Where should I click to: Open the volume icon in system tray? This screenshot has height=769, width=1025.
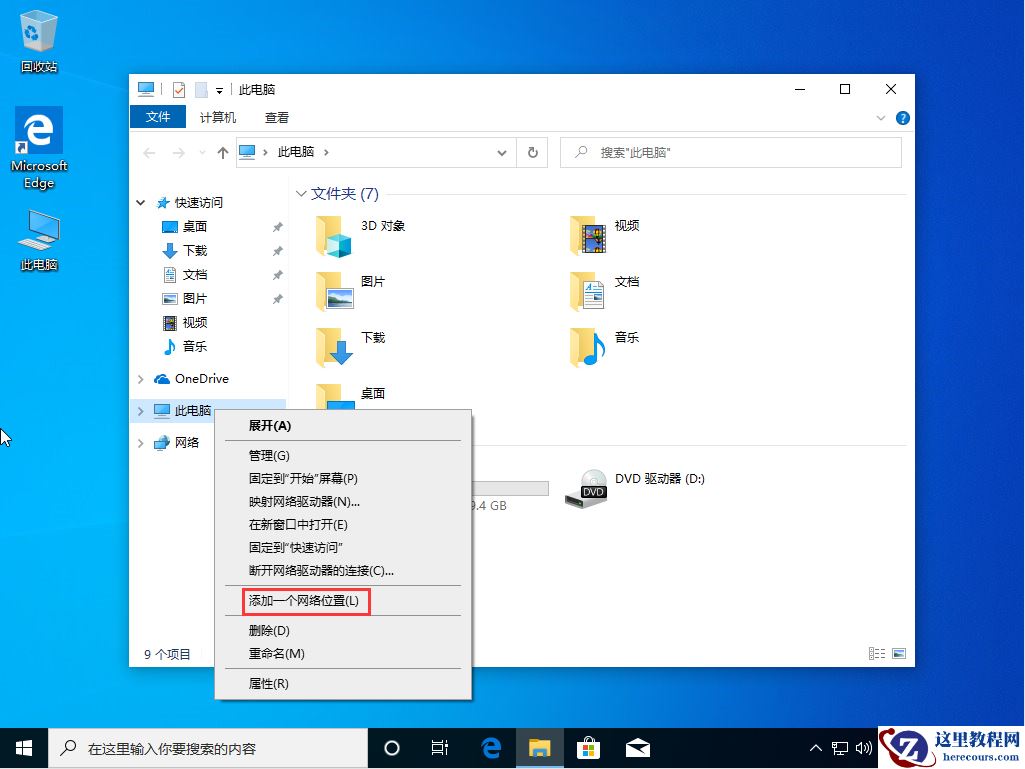pyautogui.click(x=864, y=747)
